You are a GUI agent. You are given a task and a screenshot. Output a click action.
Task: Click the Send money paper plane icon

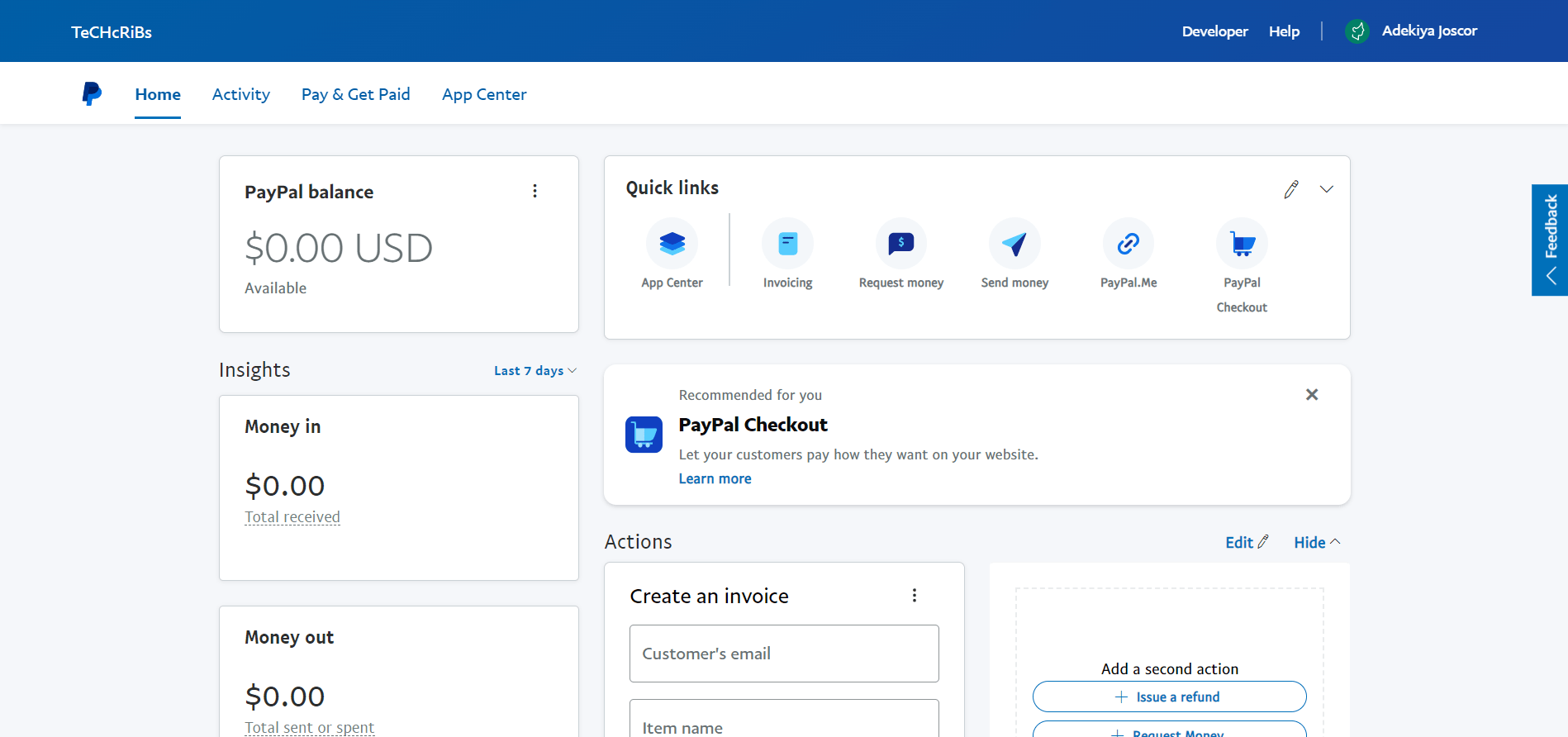coord(1014,243)
